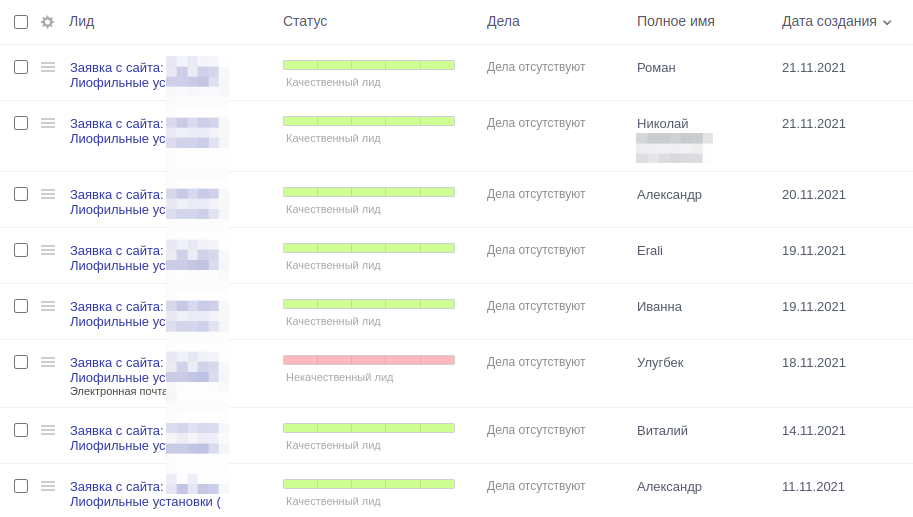913x517 pixels.
Task: Open the hamburger menu for Erali's lead
Action: tap(48, 250)
